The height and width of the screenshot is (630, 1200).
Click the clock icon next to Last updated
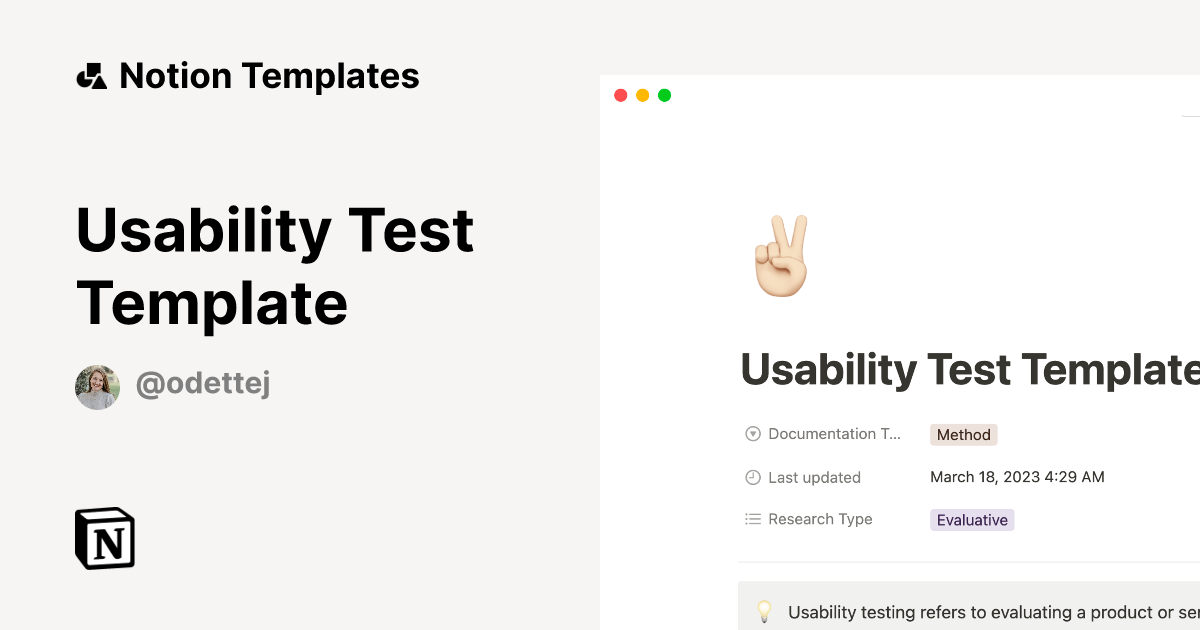click(x=752, y=477)
